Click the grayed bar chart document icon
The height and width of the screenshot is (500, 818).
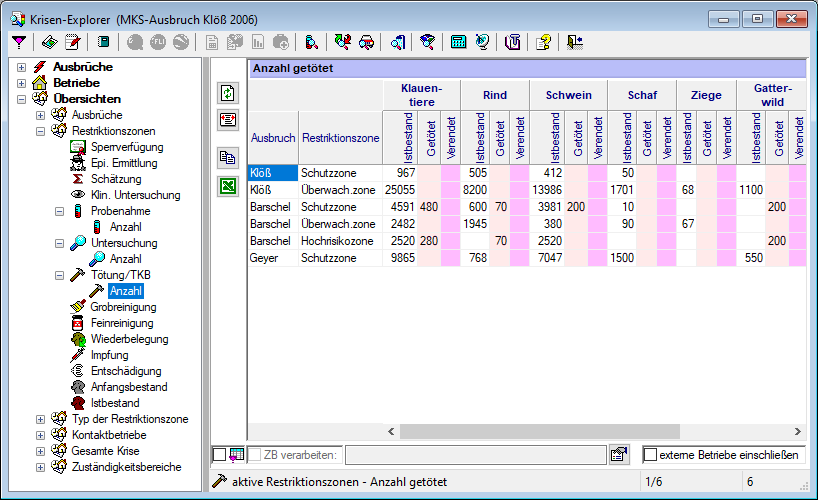[258, 42]
